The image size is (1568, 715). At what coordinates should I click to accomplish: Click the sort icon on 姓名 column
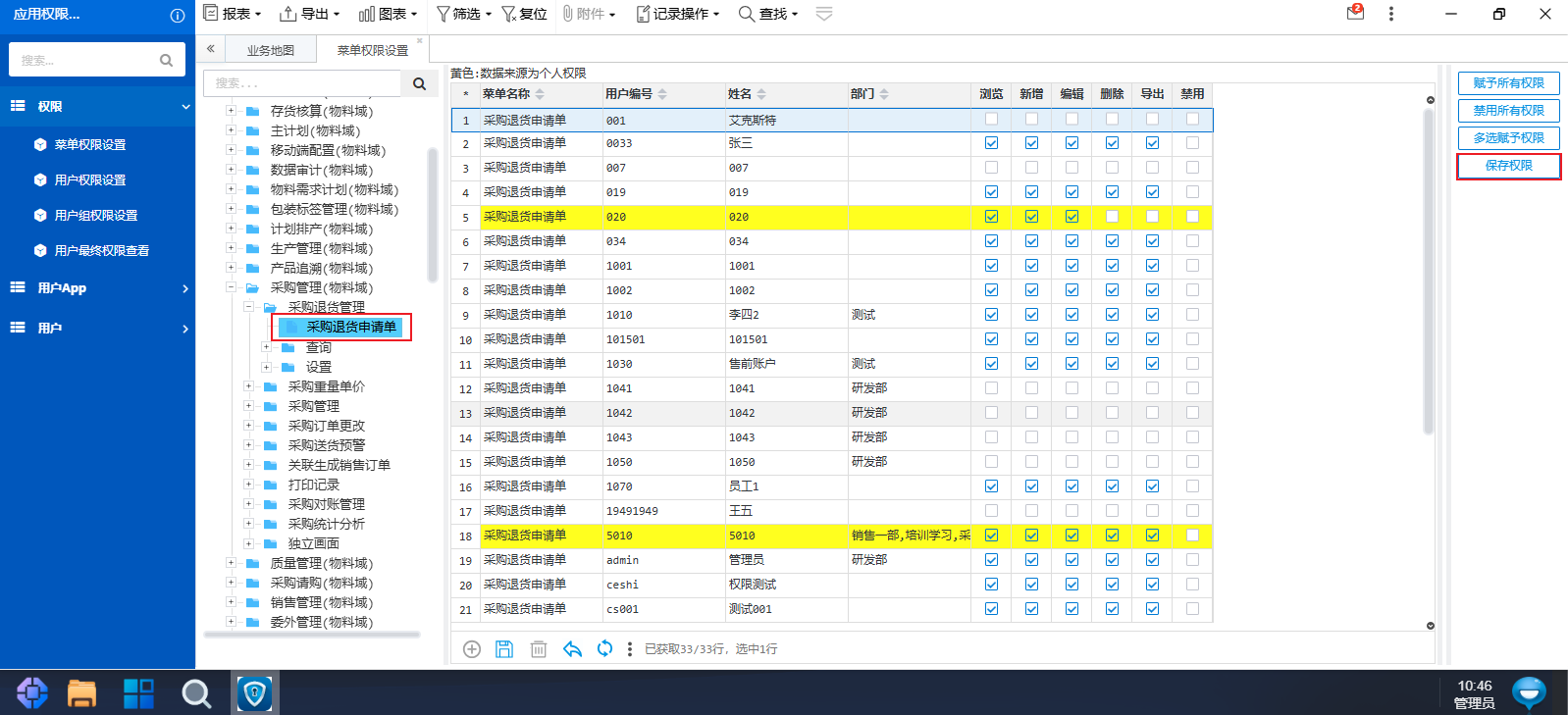pyautogui.click(x=761, y=94)
